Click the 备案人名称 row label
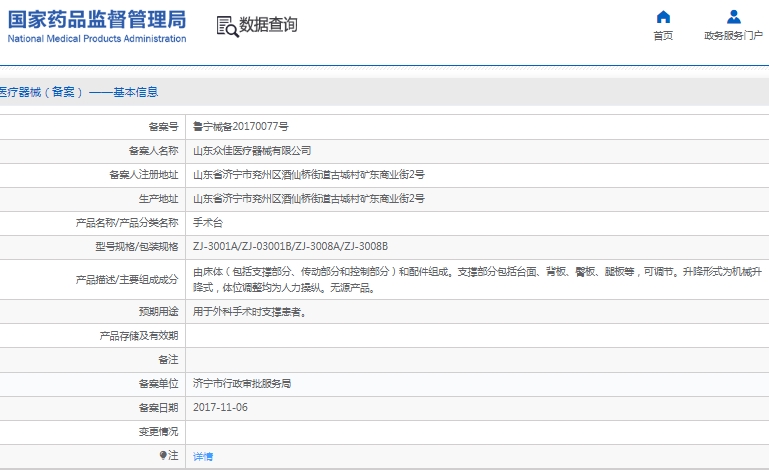The width and height of the screenshot is (769, 473). [154, 151]
